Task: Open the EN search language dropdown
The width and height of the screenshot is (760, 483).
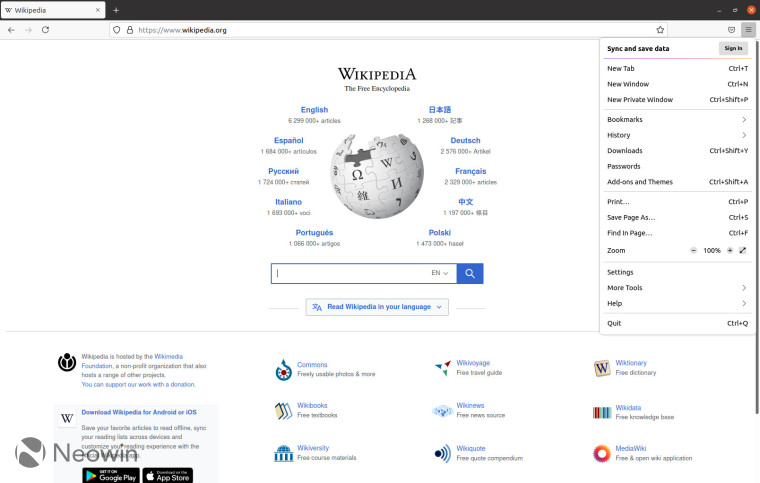Action: [440, 273]
